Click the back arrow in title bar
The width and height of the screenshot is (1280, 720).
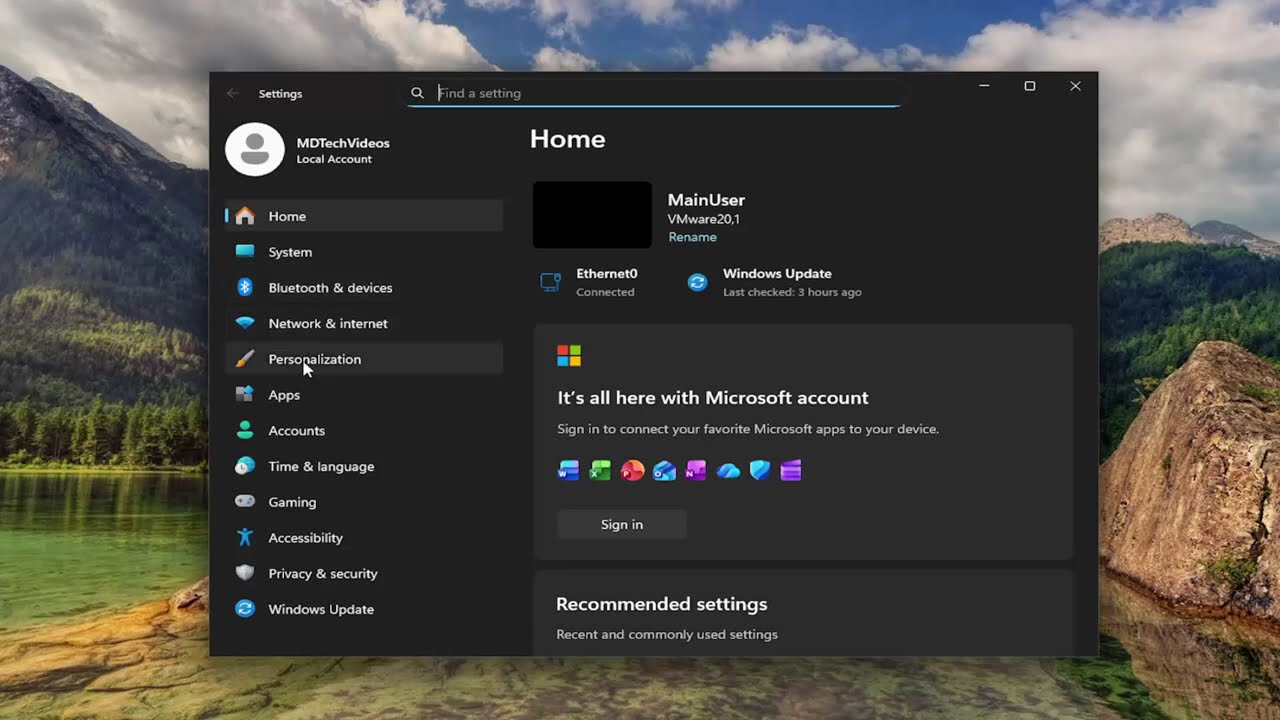tap(233, 93)
